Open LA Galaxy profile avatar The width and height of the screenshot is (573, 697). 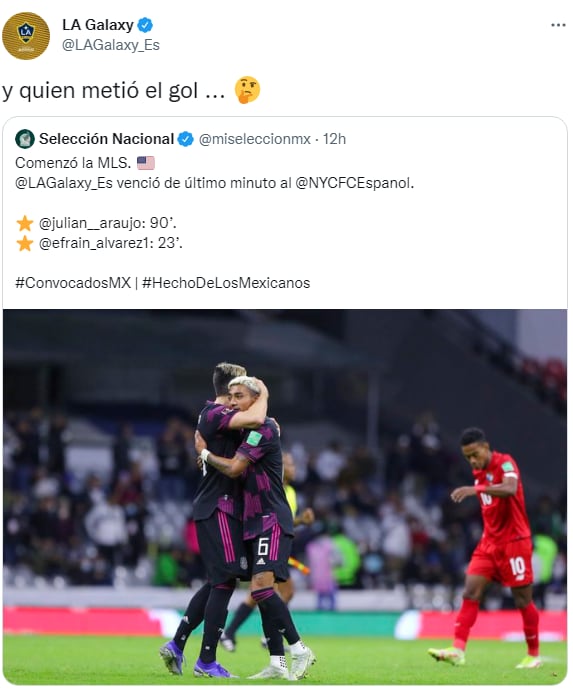[26, 36]
